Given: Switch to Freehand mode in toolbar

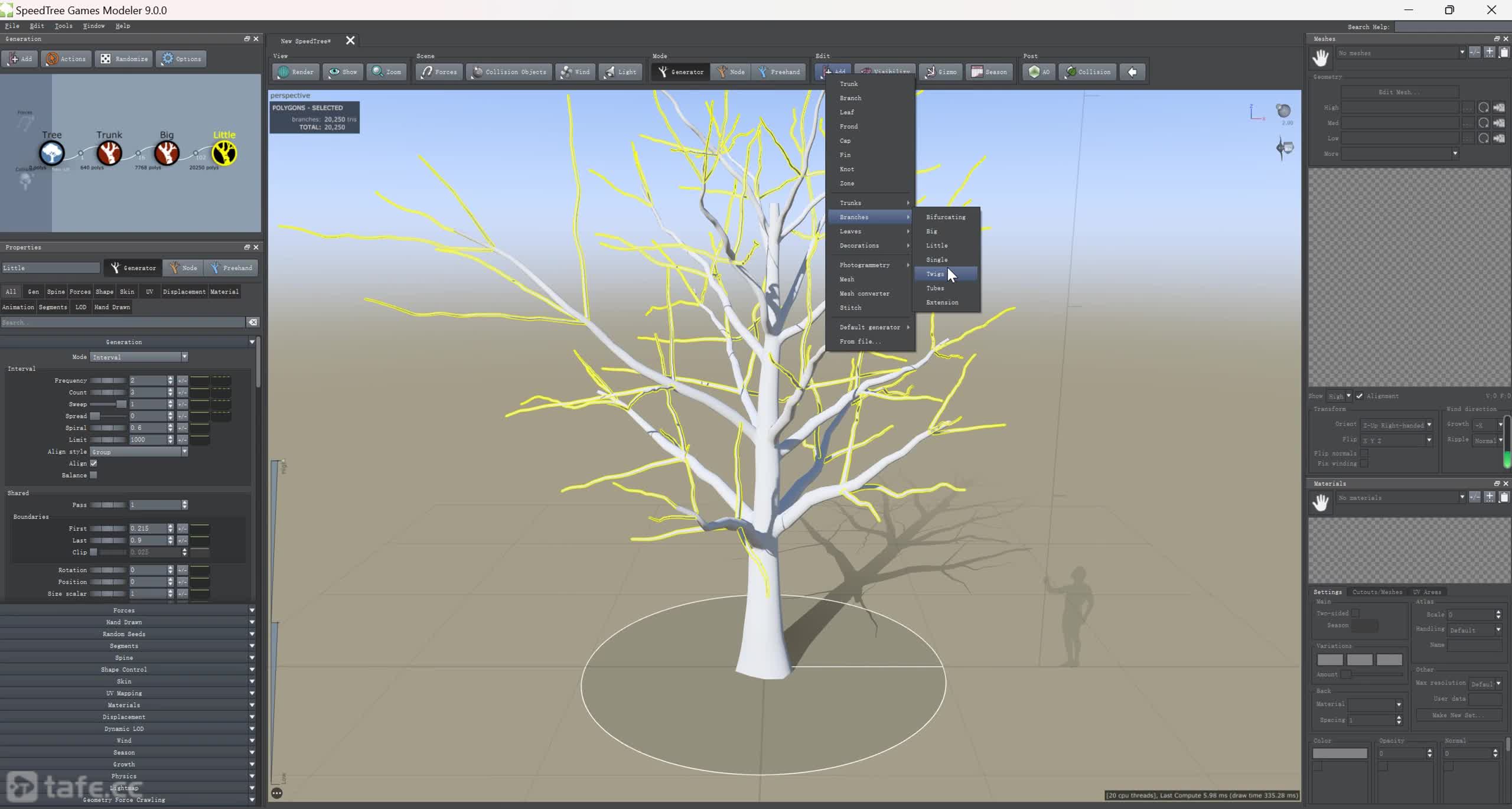Looking at the screenshot, I should (x=779, y=72).
